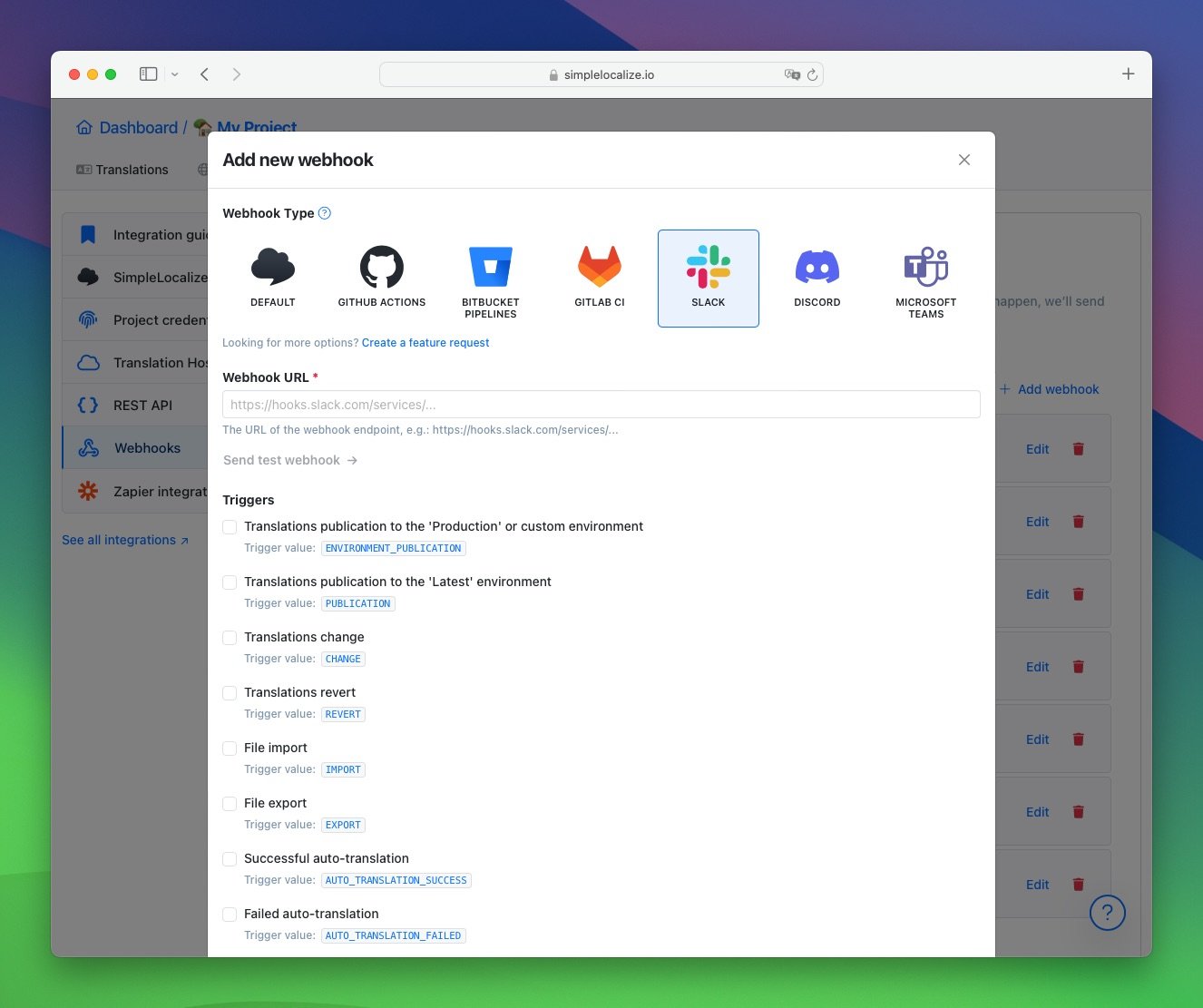Reload the page in Safari
The width and height of the screenshot is (1203, 1008).
813,74
